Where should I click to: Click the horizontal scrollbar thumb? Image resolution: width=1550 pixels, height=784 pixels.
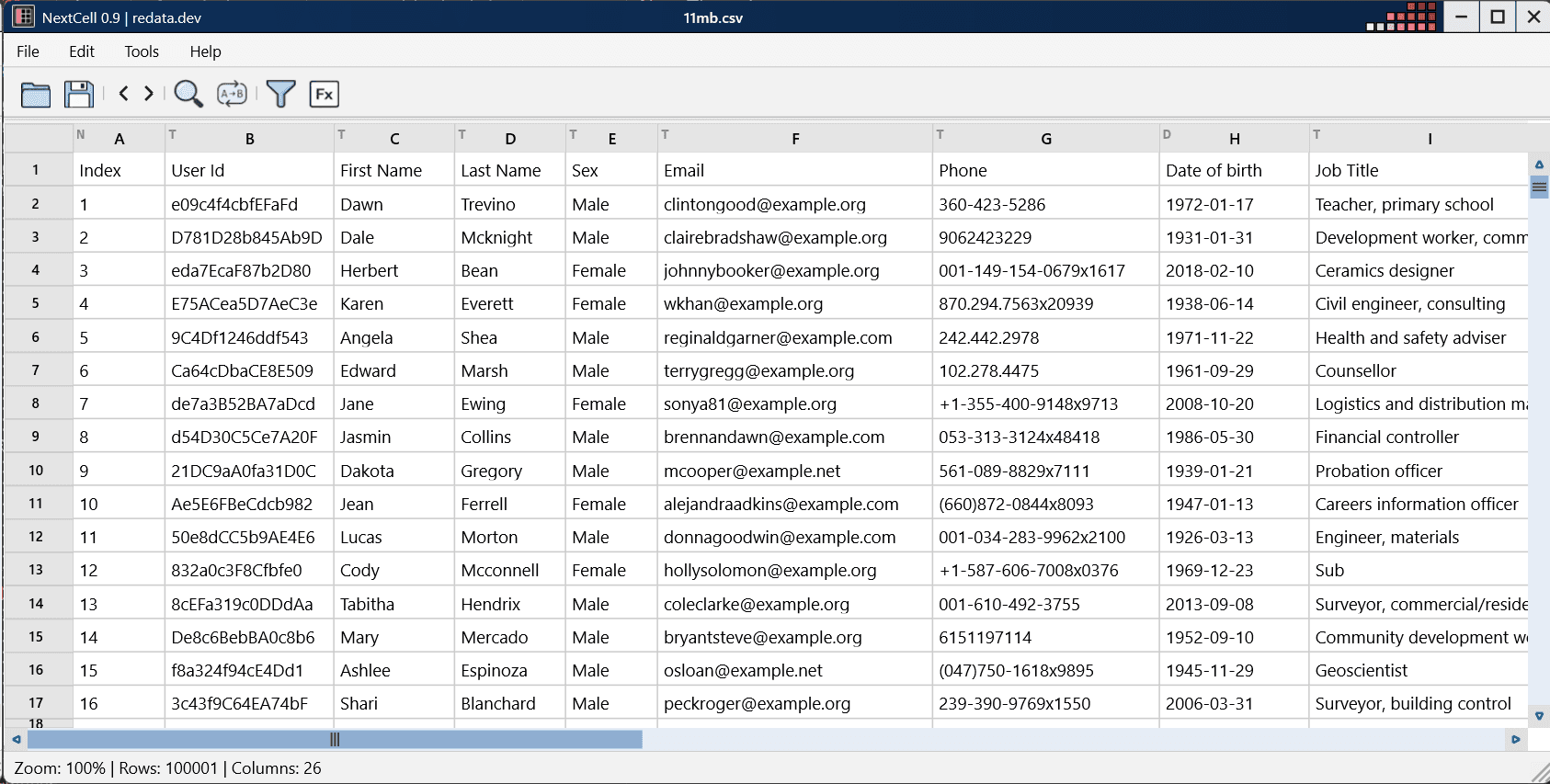click(x=335, y=739)
